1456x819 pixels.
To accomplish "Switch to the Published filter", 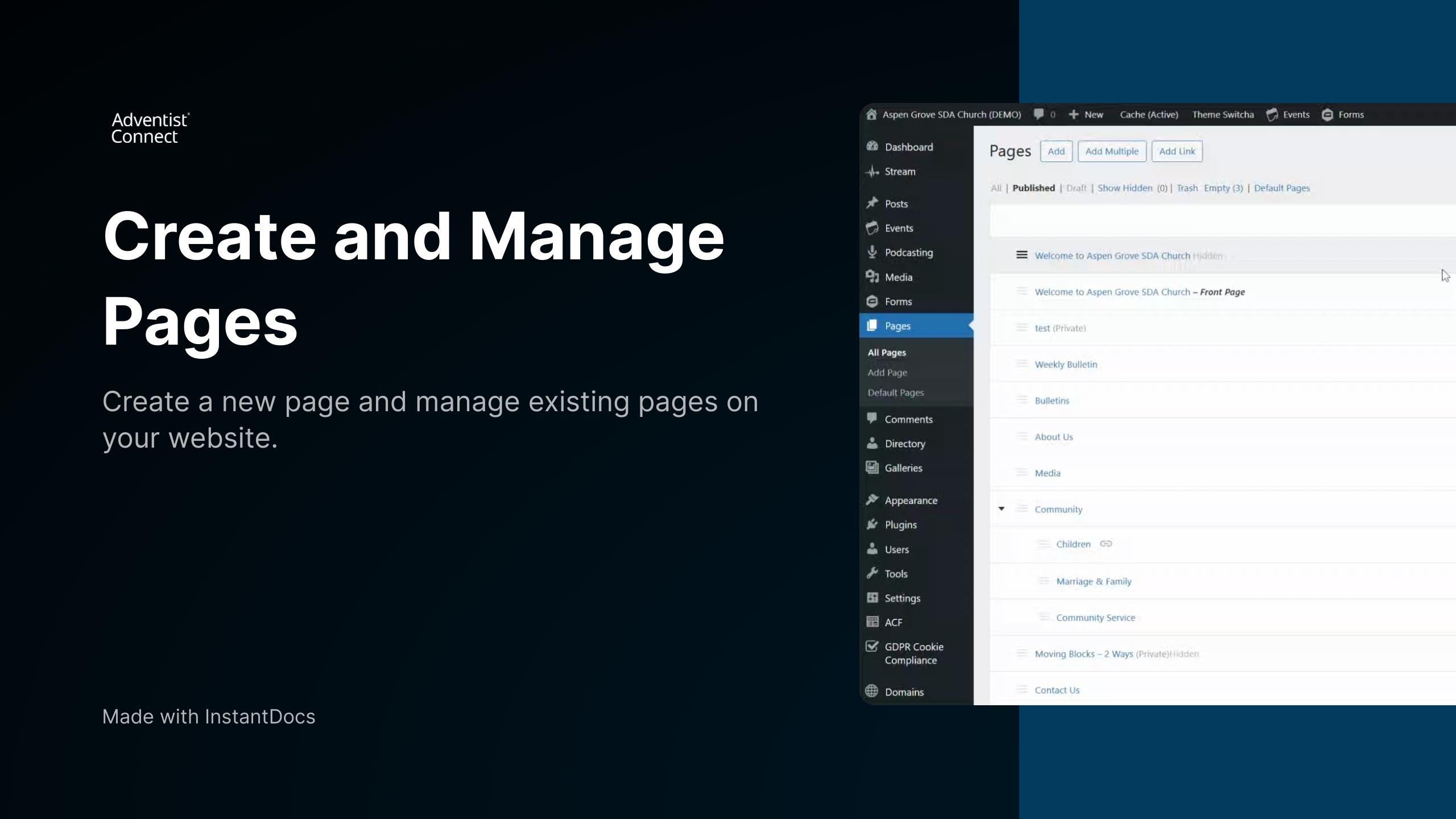I will [x=1034, y=188].
